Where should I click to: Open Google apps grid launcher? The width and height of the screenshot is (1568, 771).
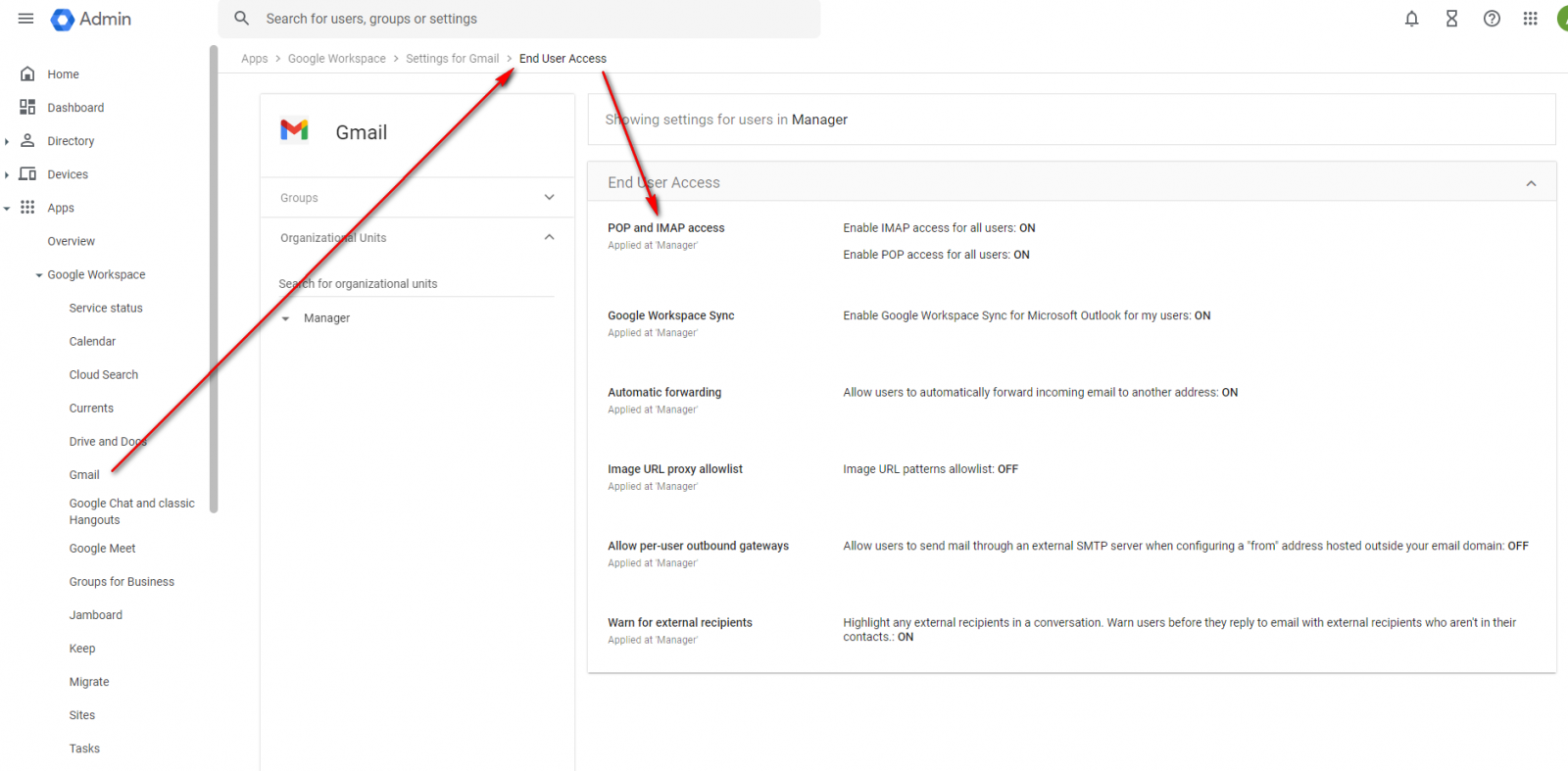(x=1530, y=19)
